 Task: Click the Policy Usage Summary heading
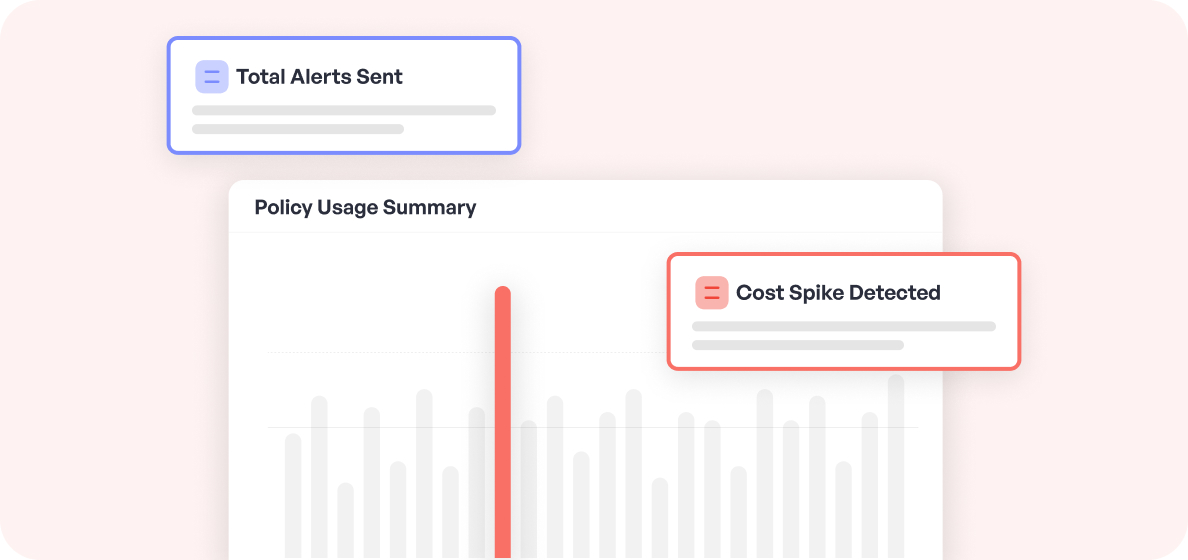click(x=365, y=208)
